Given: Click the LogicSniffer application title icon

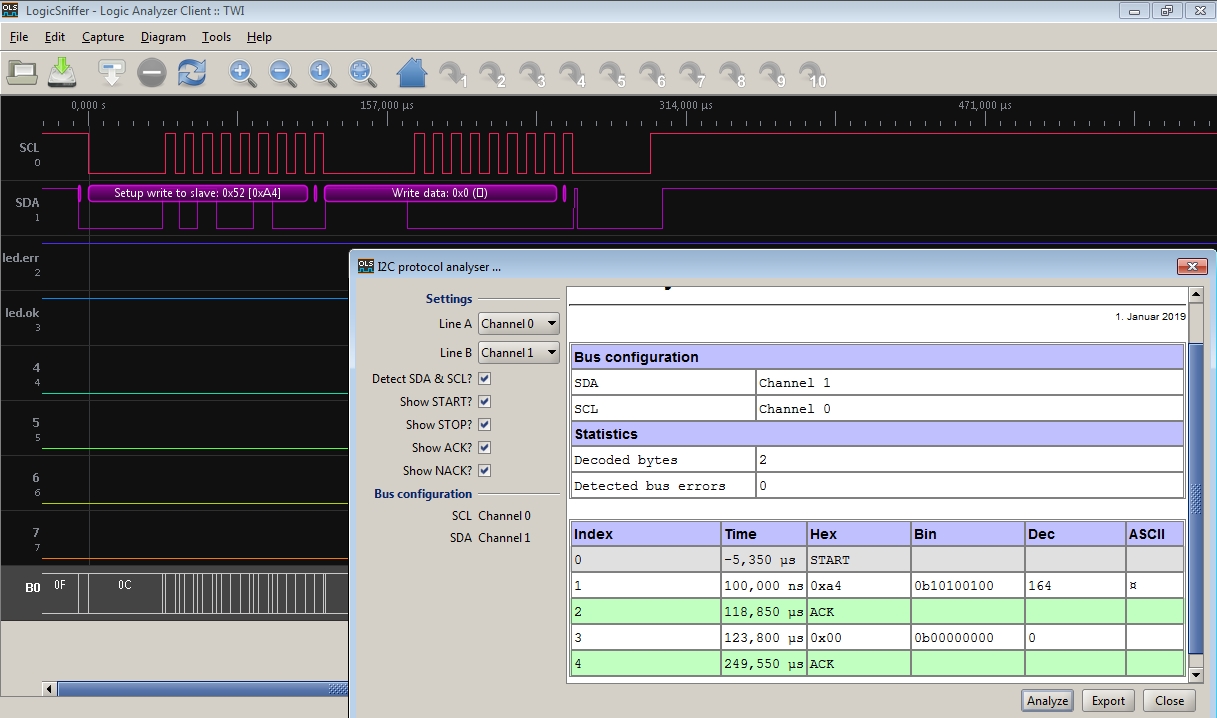Looking at the screenshot, I should tap(10, 11).
